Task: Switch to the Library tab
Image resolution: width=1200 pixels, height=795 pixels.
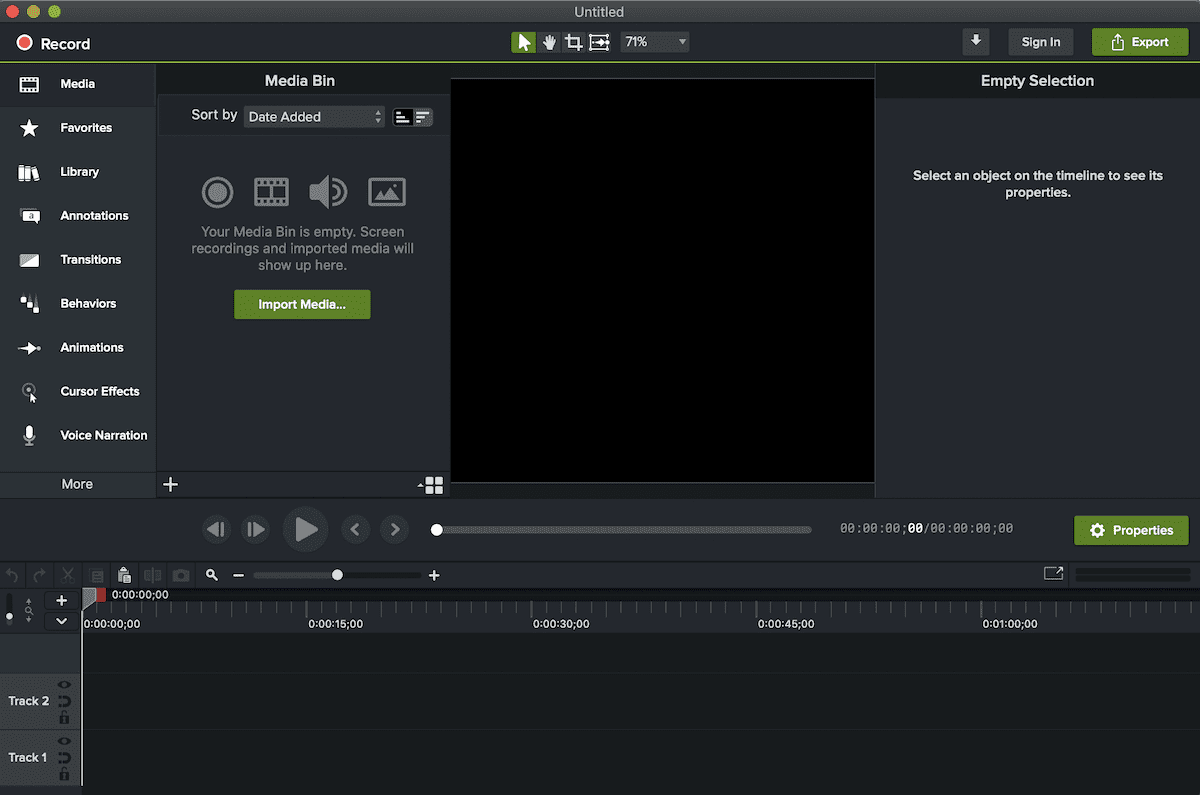Action: 79,171
